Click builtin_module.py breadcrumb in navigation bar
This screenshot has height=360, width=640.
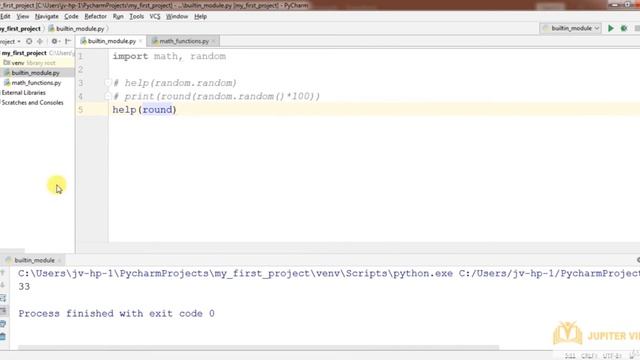coord(76,29)
